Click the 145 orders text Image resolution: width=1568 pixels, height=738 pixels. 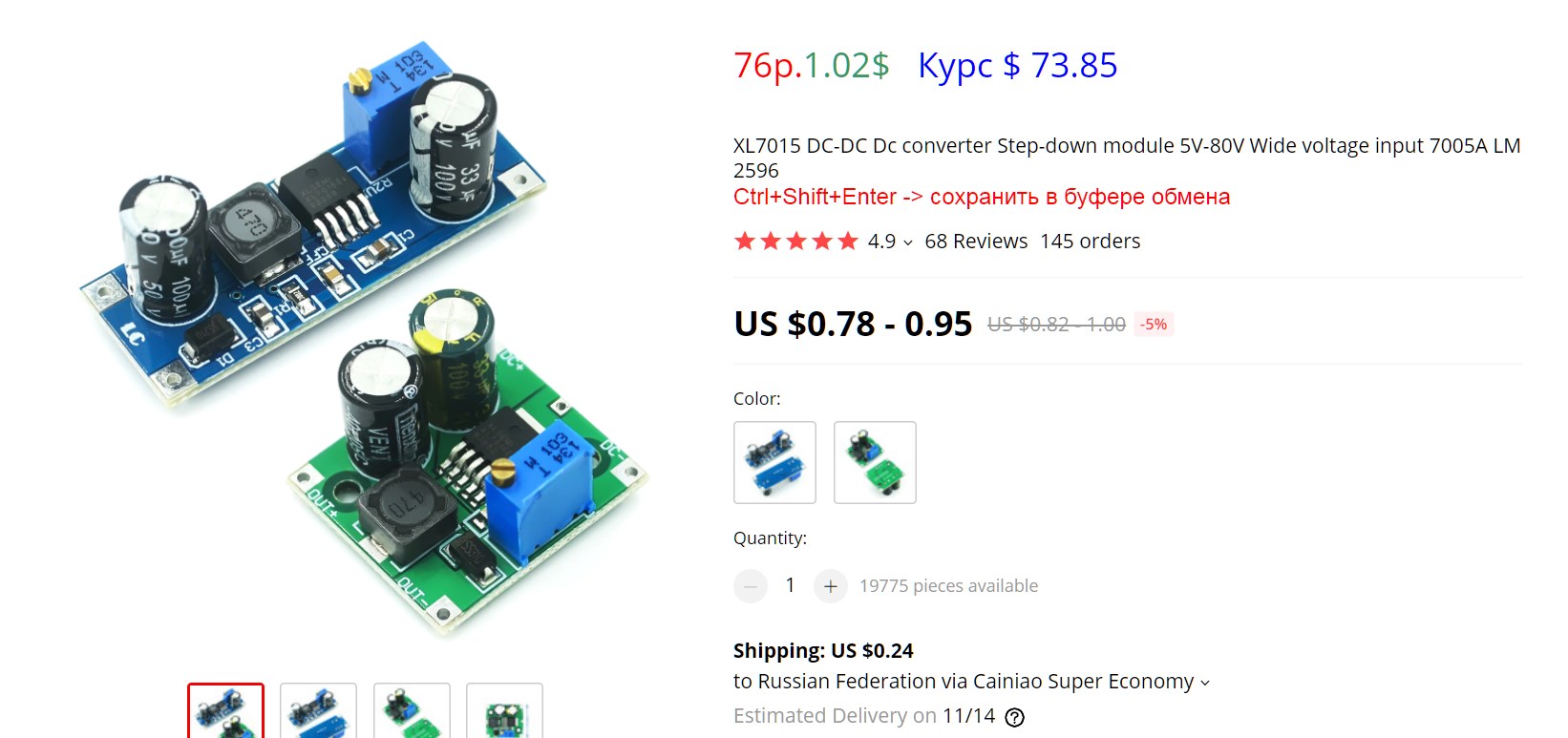[x=1091, y=242]
